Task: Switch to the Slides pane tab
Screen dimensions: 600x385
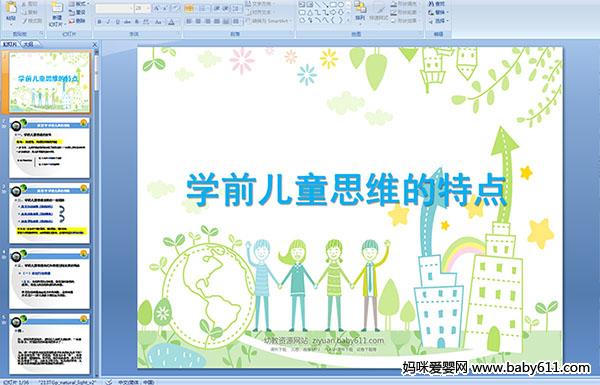Action: click(10, 44)
